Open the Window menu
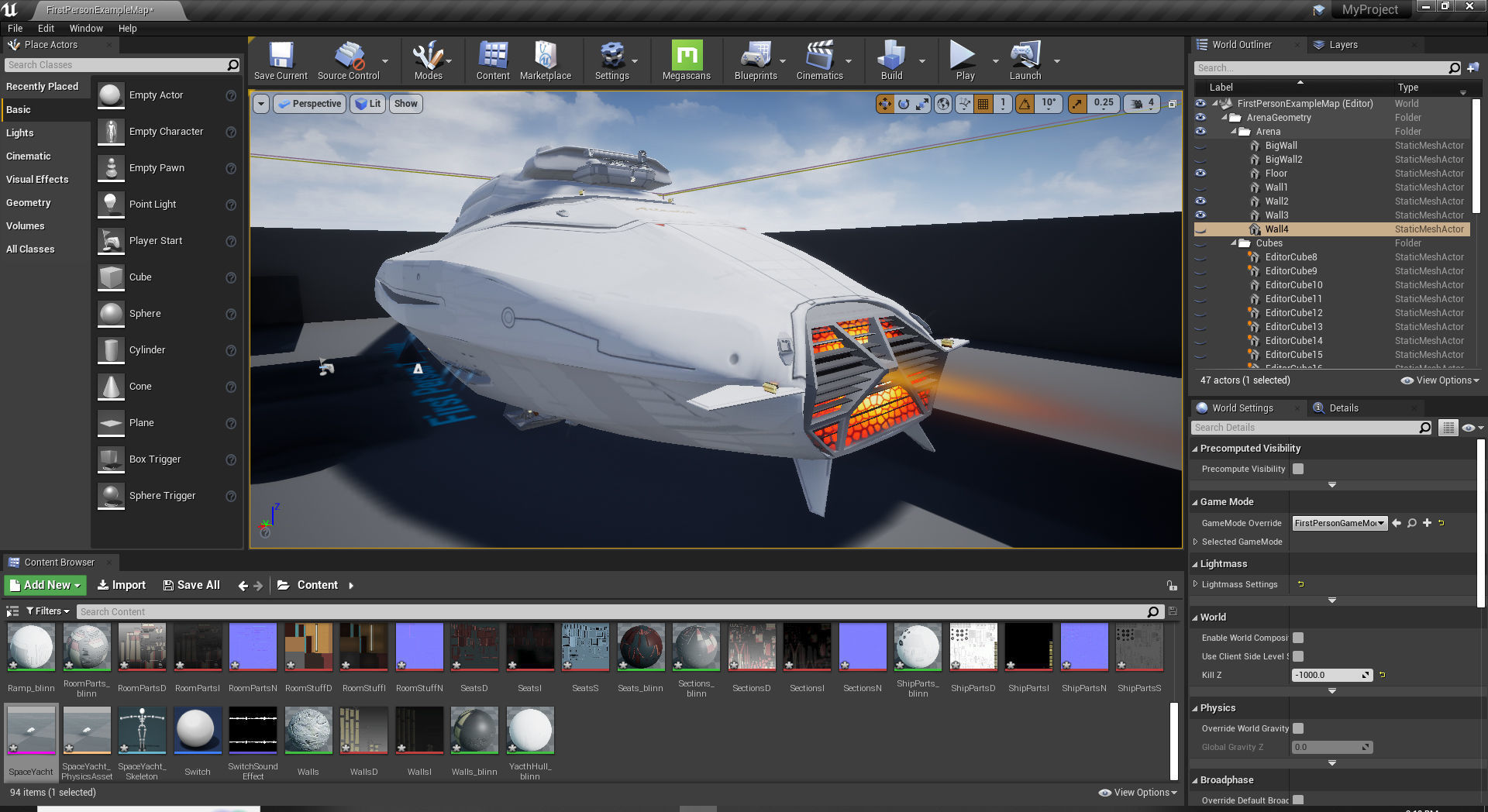Viewport: 1488px width, 812px height. point(86,28)
